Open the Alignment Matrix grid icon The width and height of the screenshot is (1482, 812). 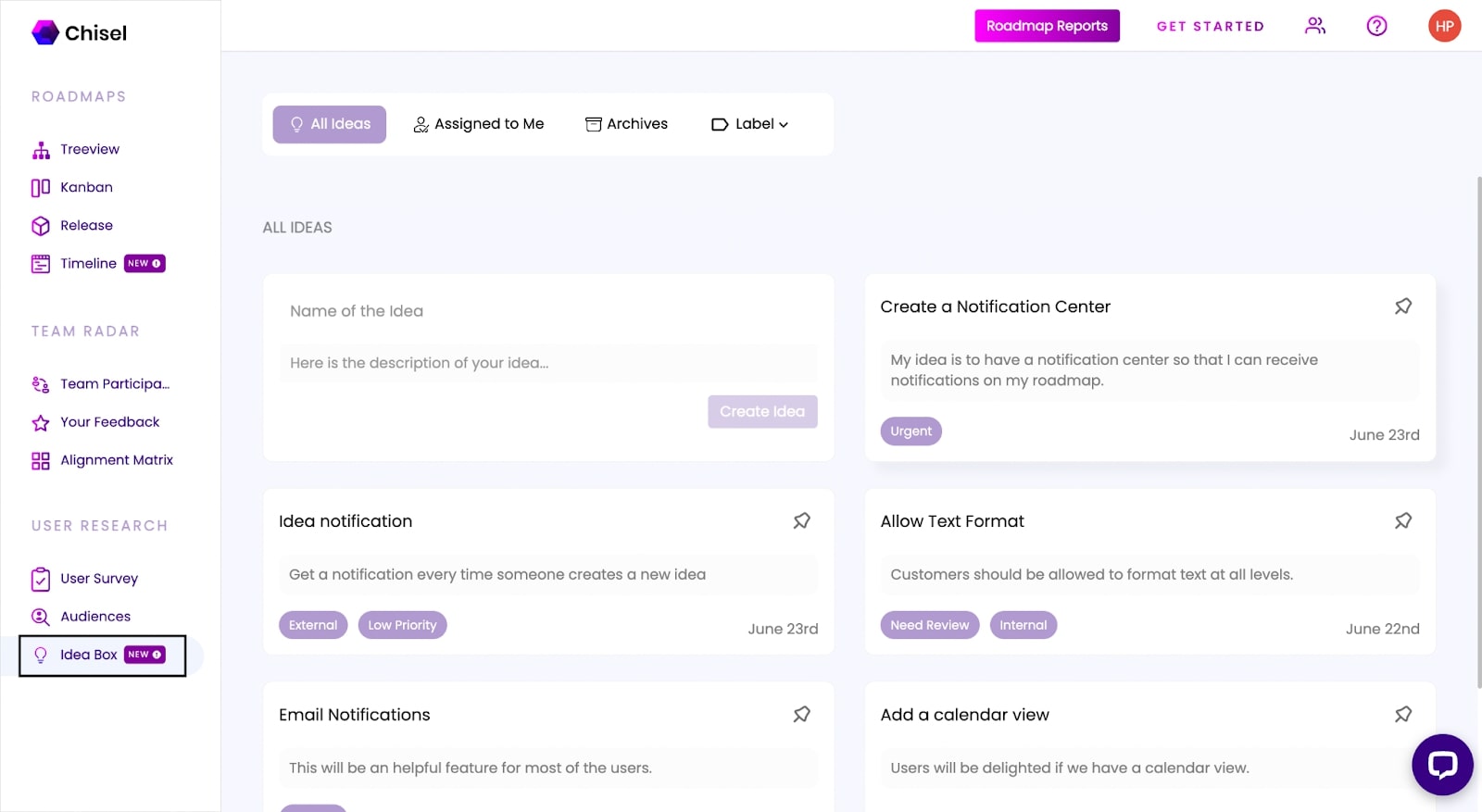41,461
